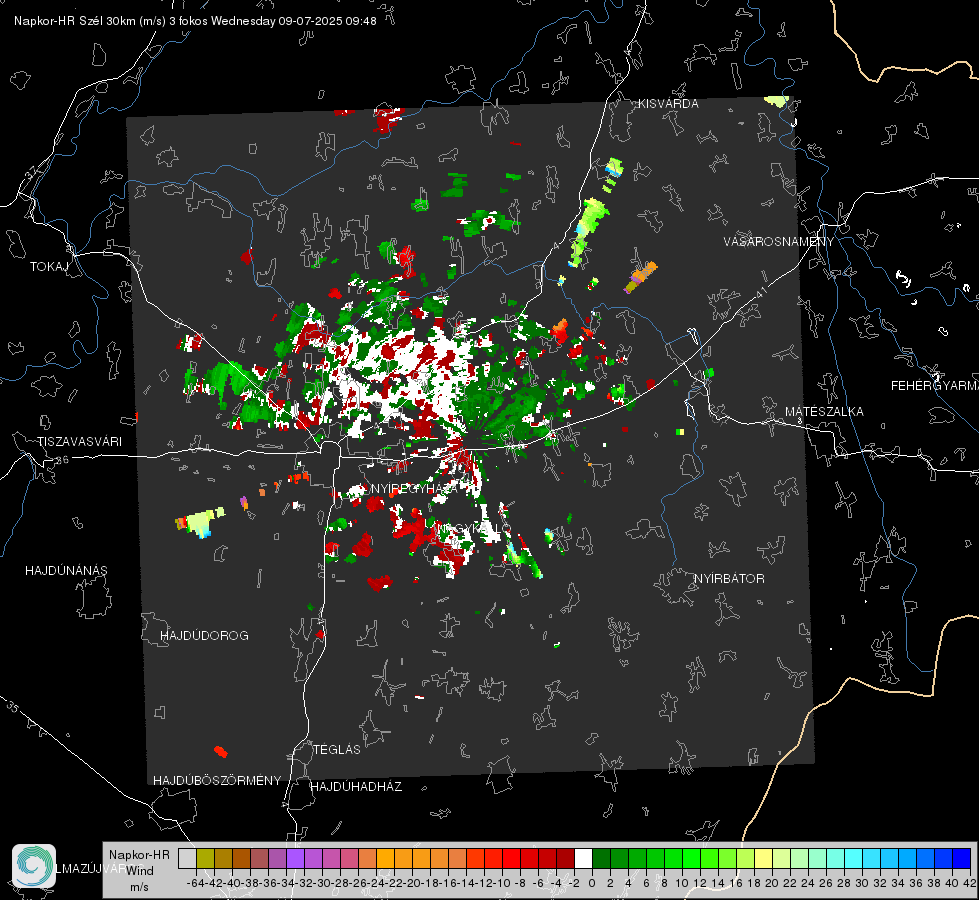Select the HAJDÚHADHÁZ city label
The width and height of the screenshot is (979, 900).
(x=356, y=787)
